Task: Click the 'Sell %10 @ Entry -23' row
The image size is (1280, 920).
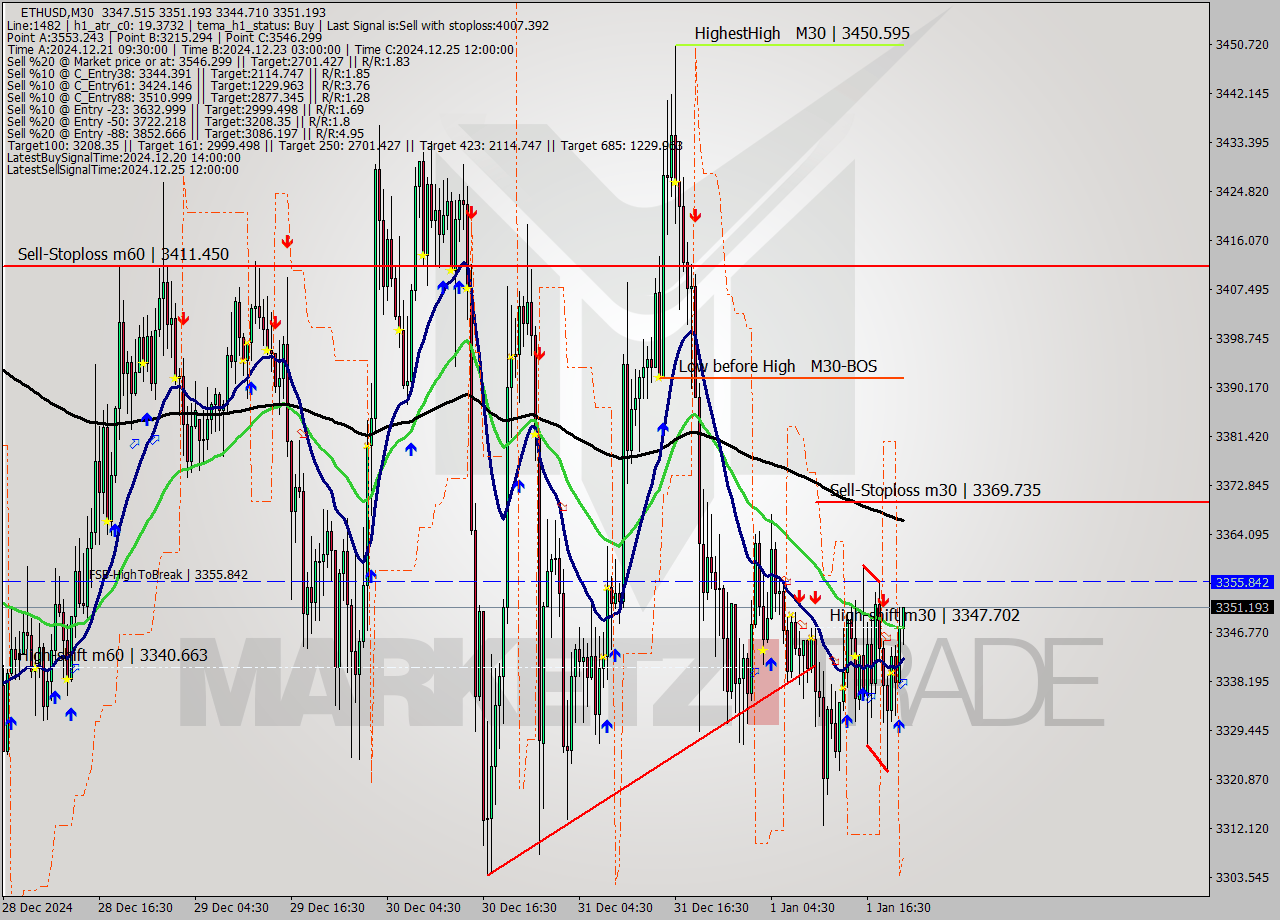Action: 185,109
